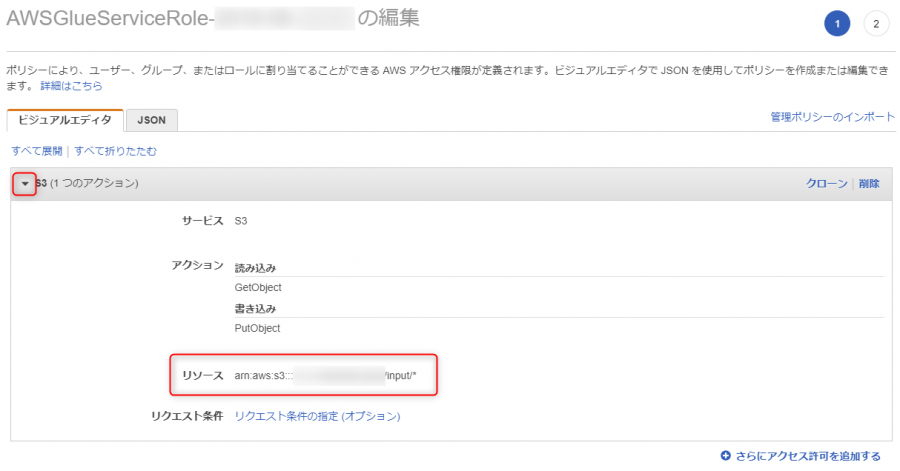Viewport: 900px width, 471px height.
Task: Edit the リソース ARN input/* row
Action: pyautogui.click(x=304, y=375)
